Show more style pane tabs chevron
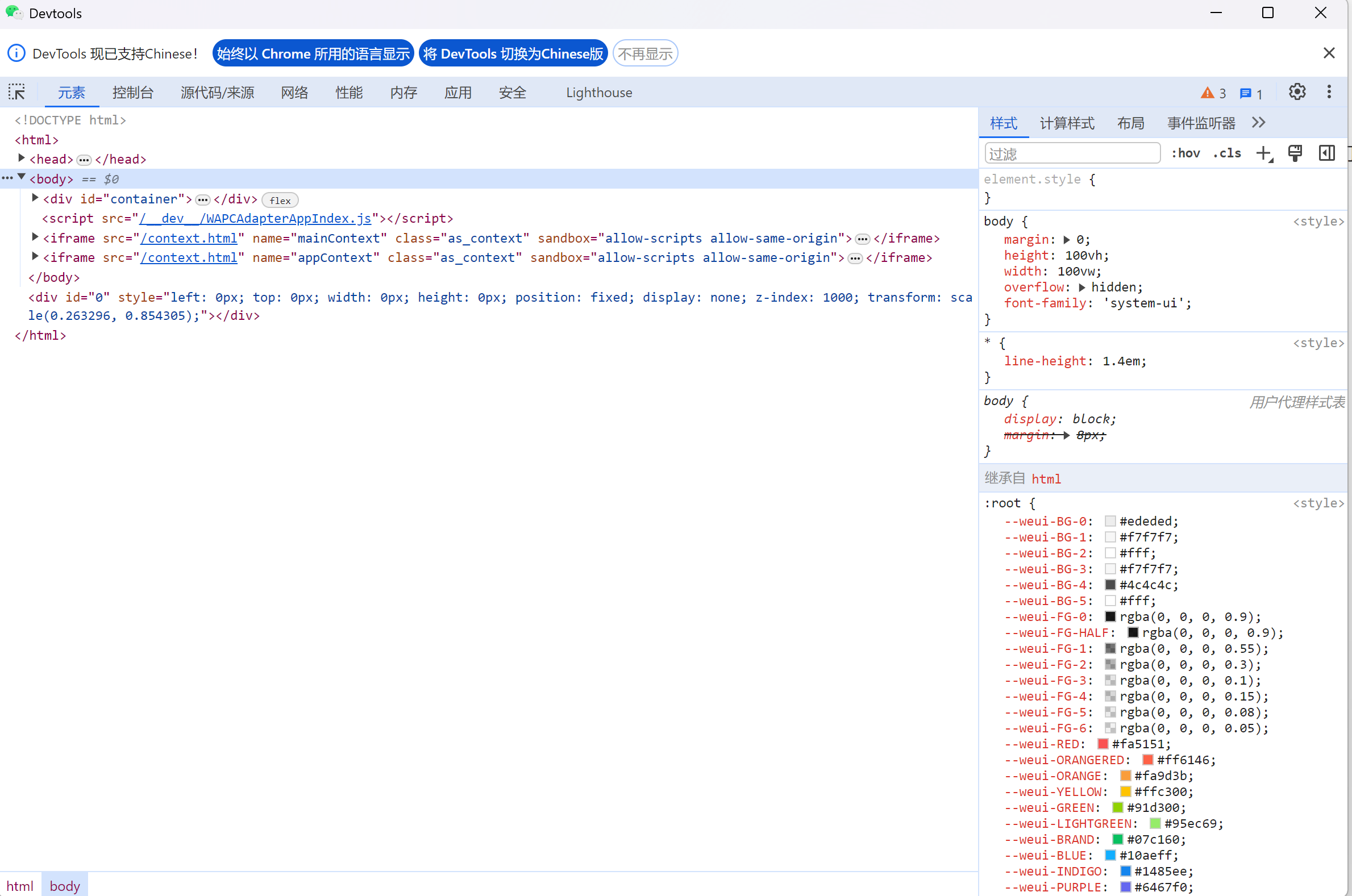1352x896 pixels. 1258,123
